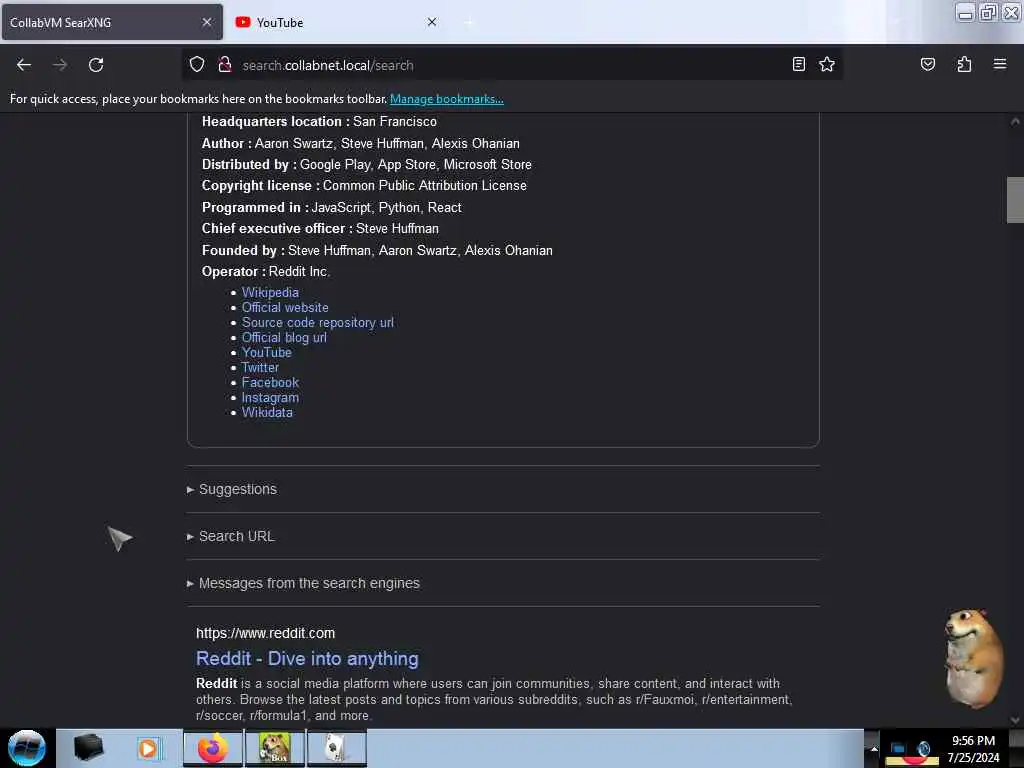Show hidden system tray icons
This screenshot has height=768, width=1024.
pyautogui.click(x=874, y=748)
